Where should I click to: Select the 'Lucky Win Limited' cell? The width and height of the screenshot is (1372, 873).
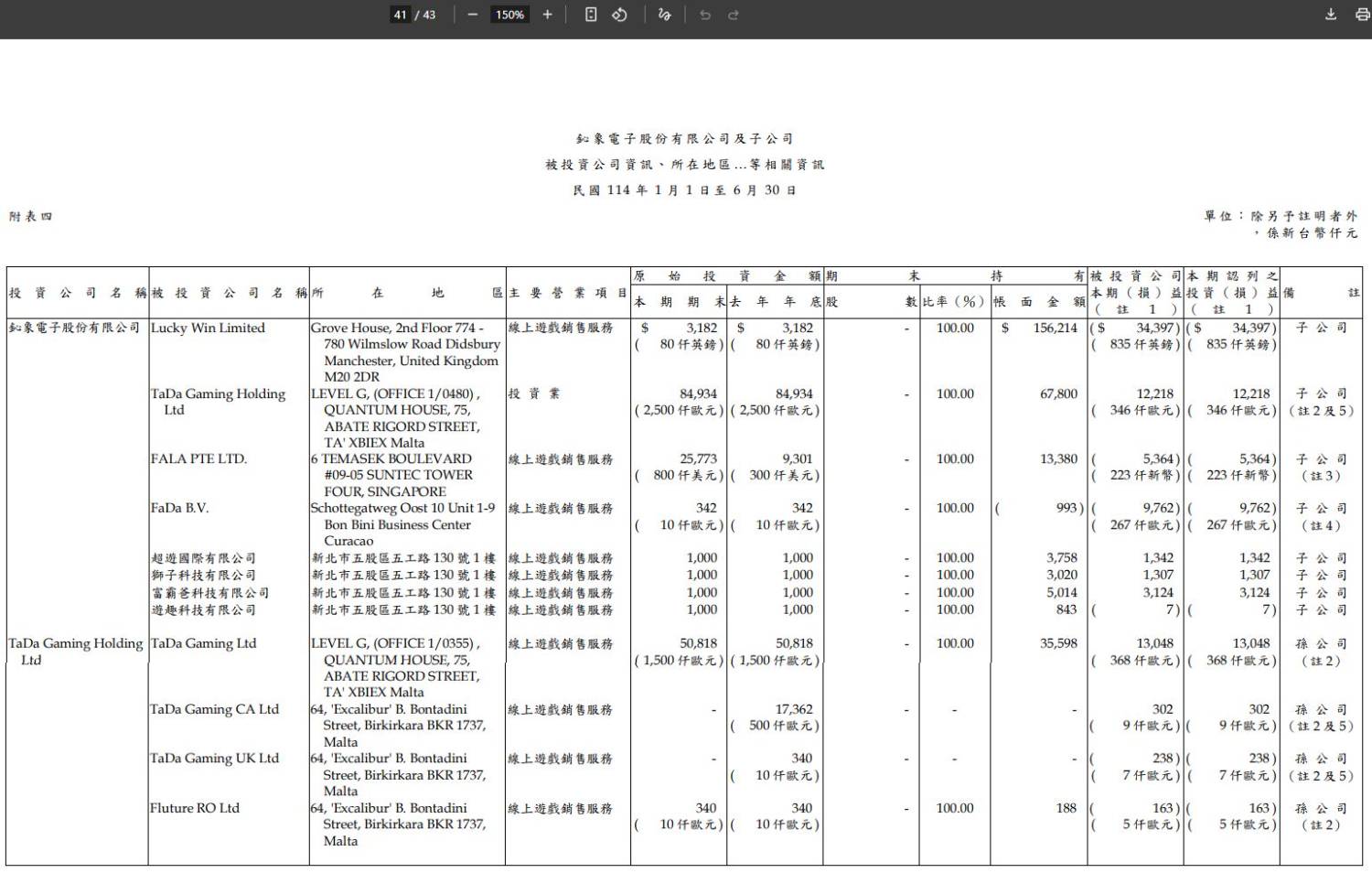click(x=208, y=328)
